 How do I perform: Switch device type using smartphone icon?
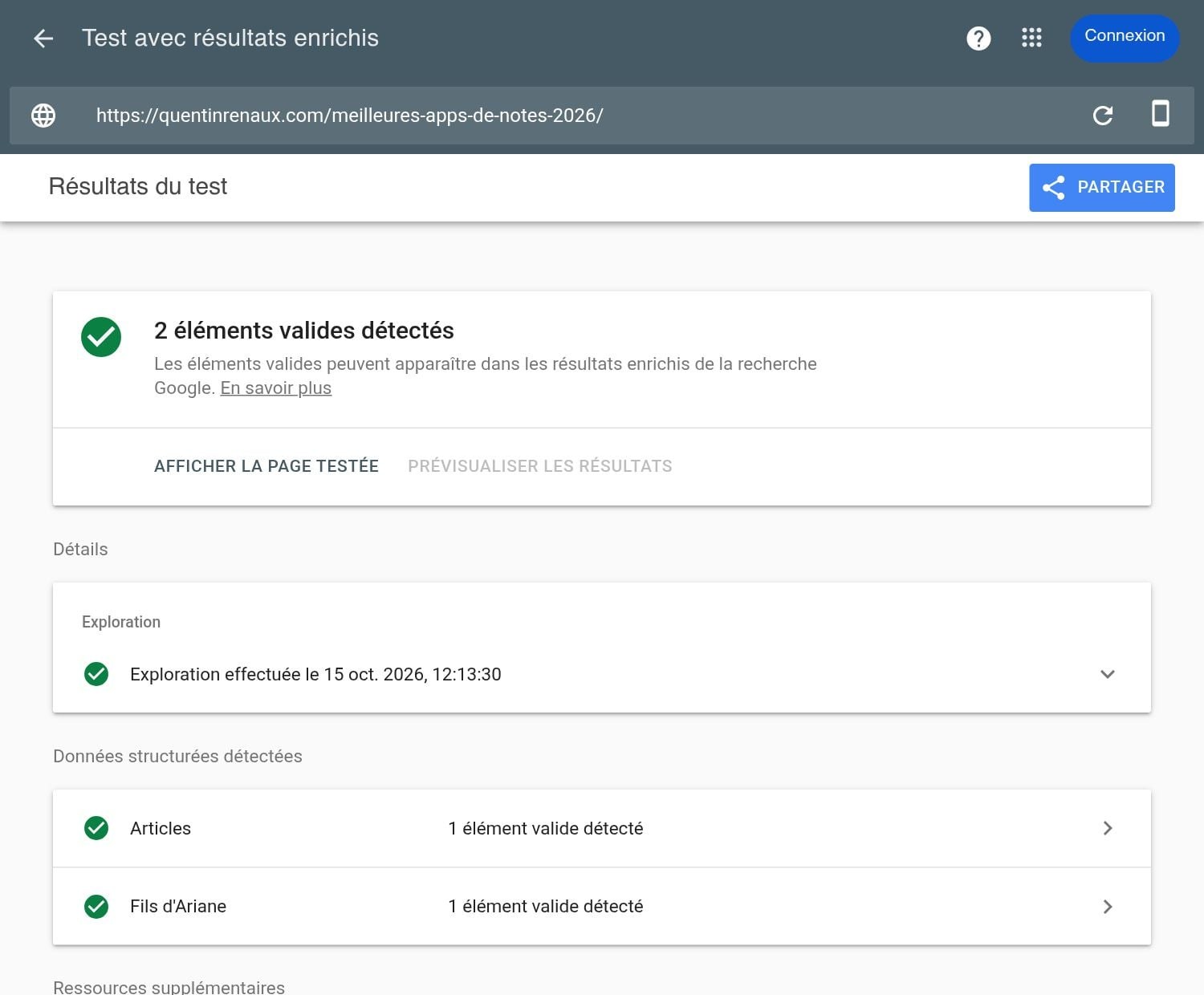tap(1161, 114)
